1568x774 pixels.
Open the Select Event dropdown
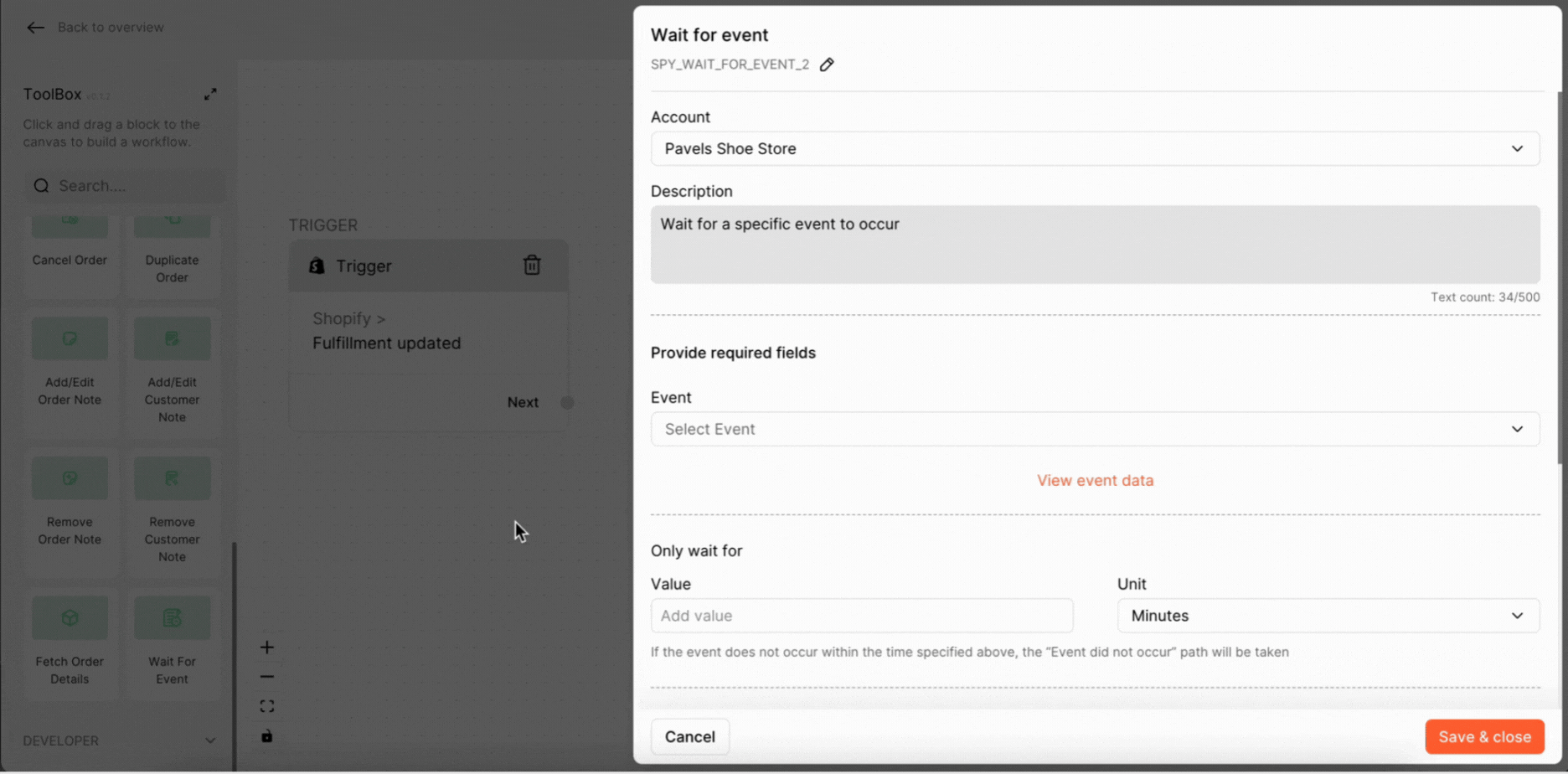click(1095, 429)
